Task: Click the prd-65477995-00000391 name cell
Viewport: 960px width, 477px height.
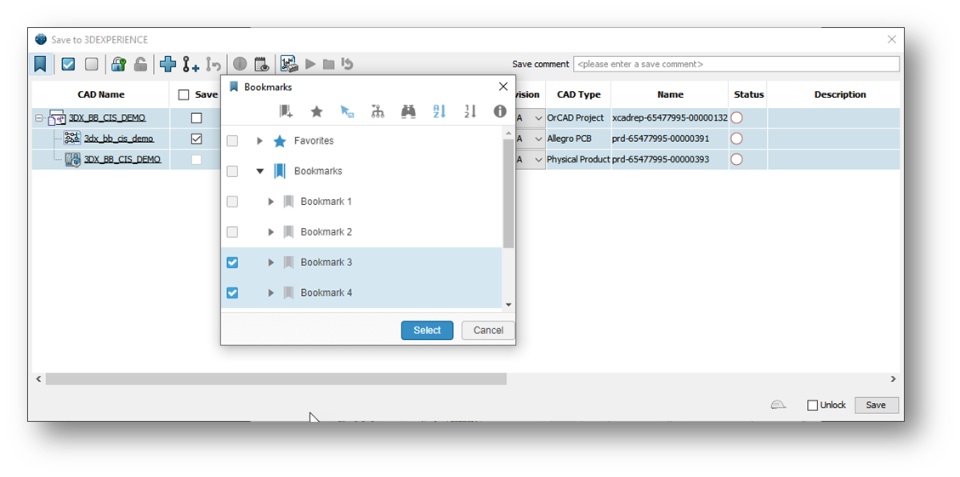Action: click(670, 139)
